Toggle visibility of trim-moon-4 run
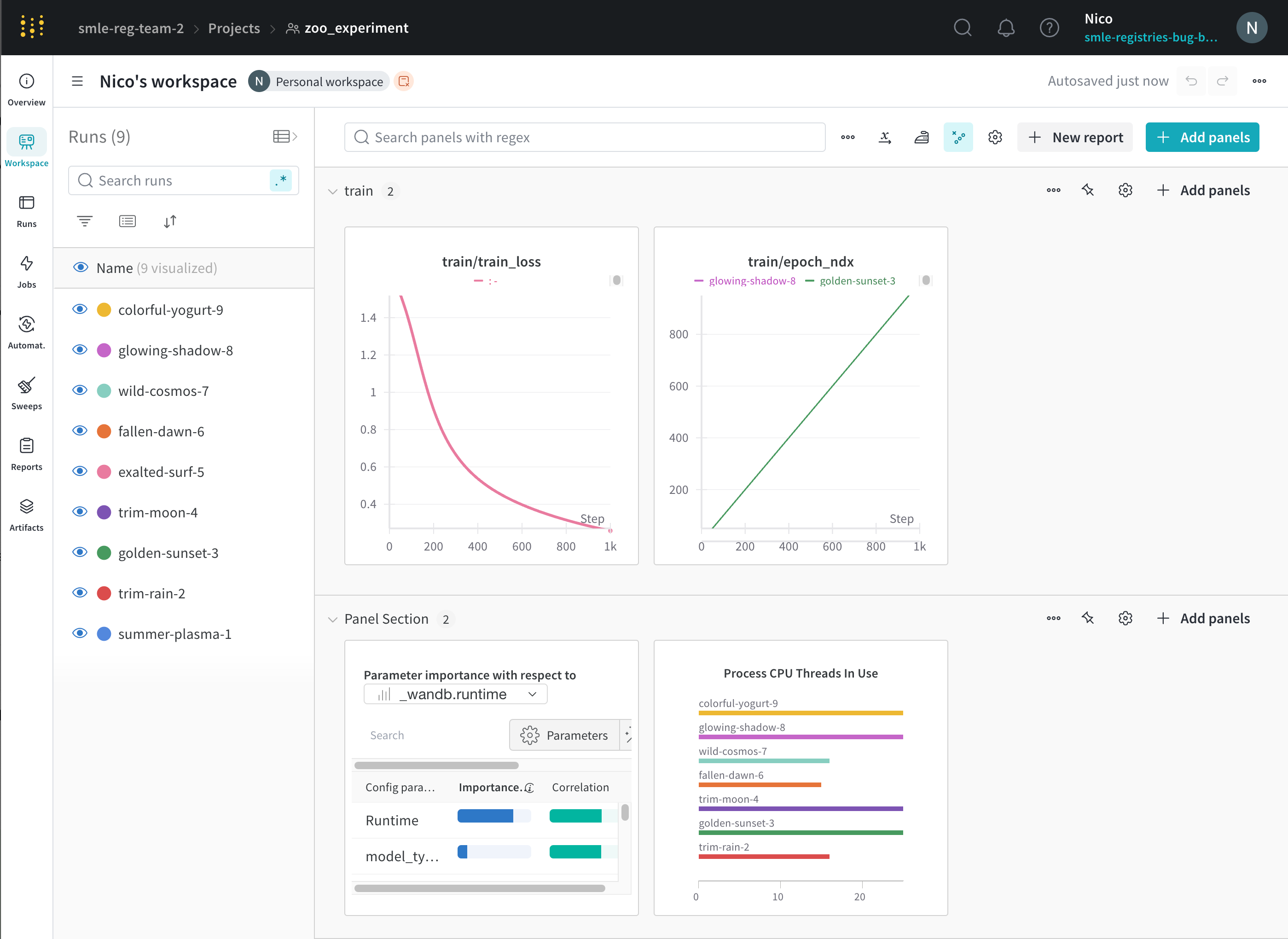1288x939 pixels. (80, 511)
